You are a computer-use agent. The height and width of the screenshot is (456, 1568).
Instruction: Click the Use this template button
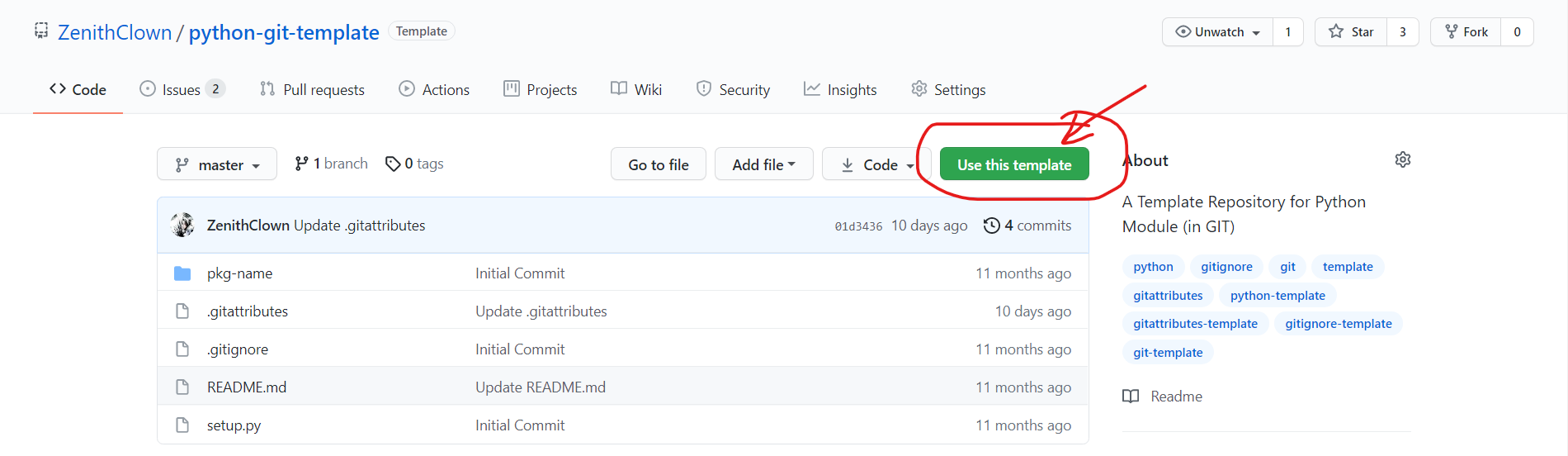point(1014,164)
